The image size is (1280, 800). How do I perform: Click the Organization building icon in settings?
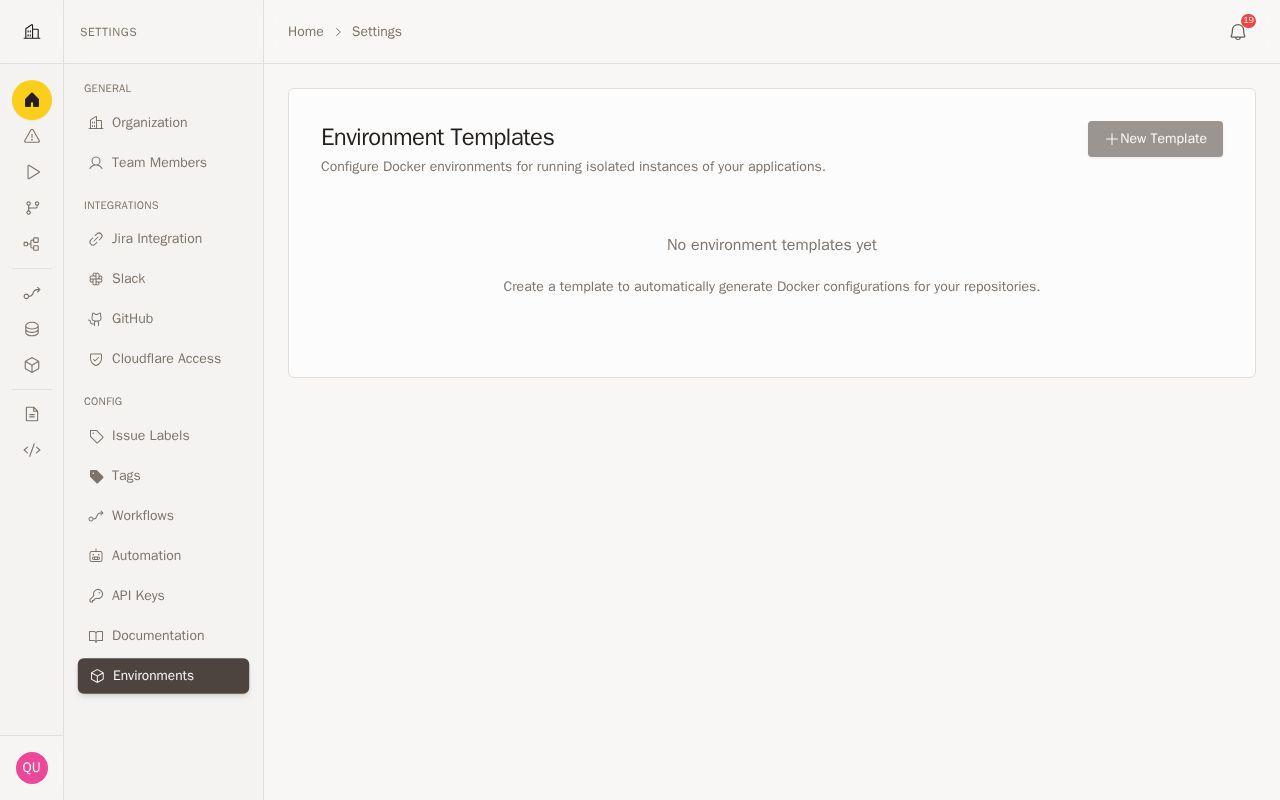point(96,123)
